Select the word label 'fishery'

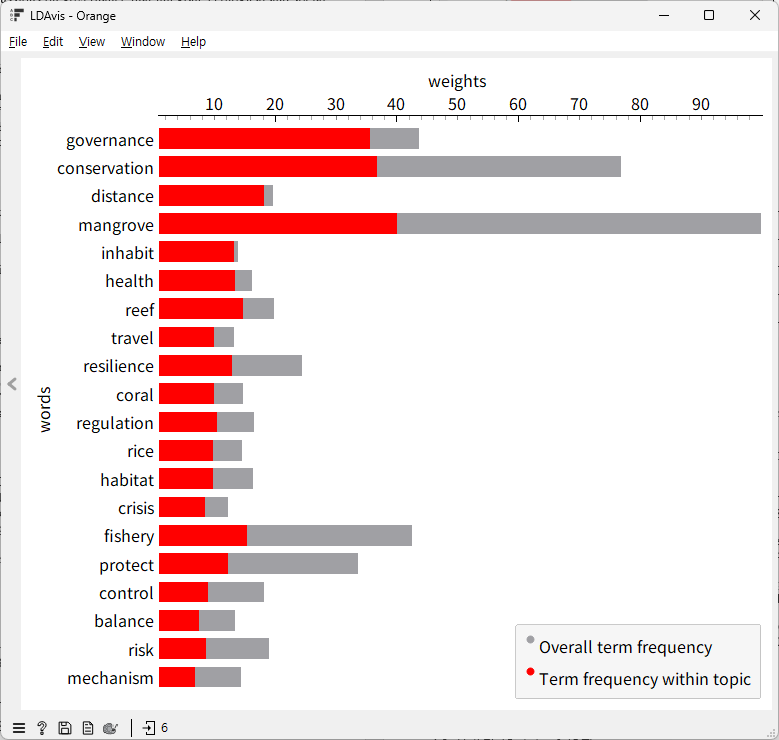click(129, 536)
